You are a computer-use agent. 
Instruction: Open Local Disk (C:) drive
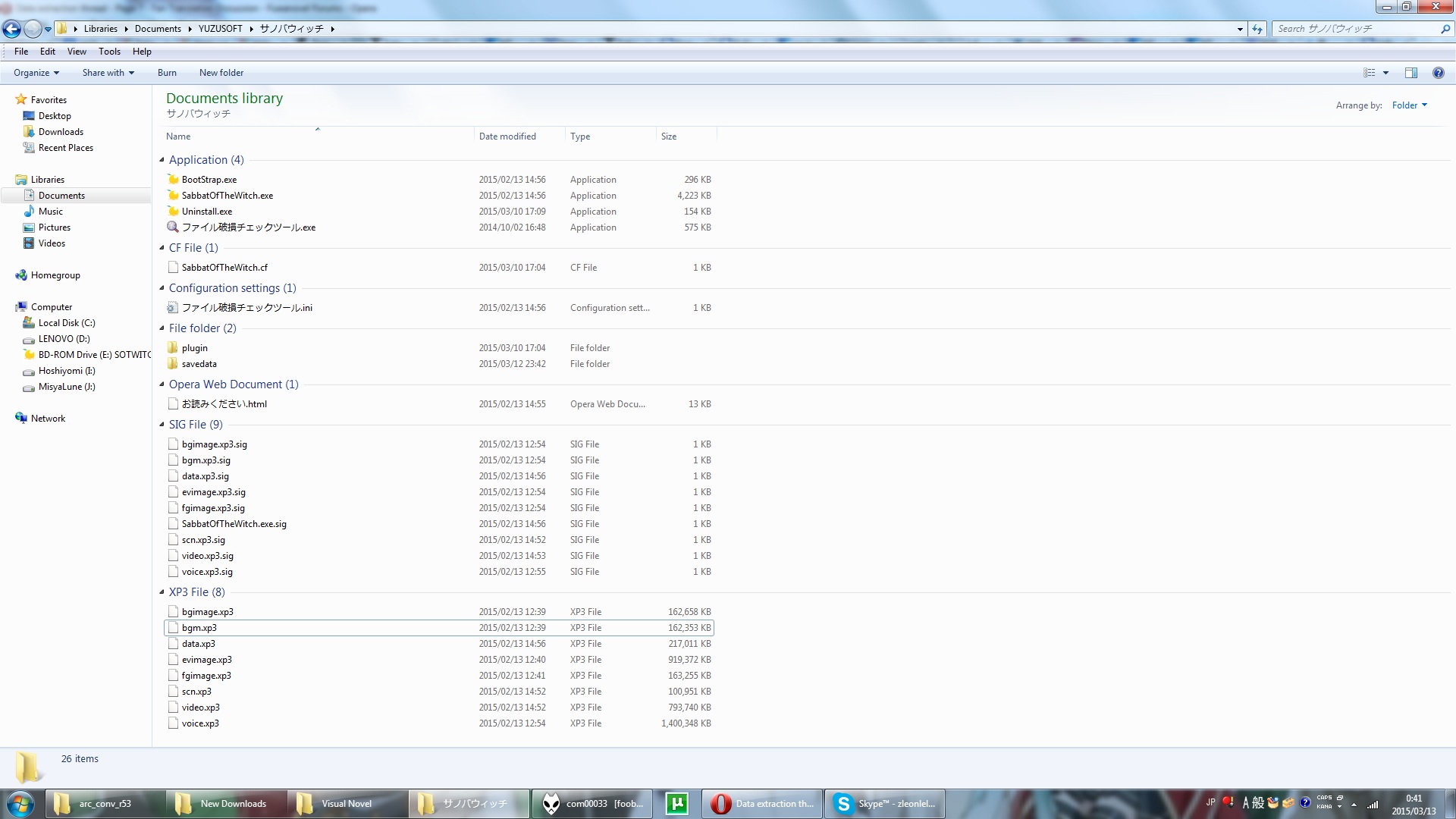(x=67, y=323)
